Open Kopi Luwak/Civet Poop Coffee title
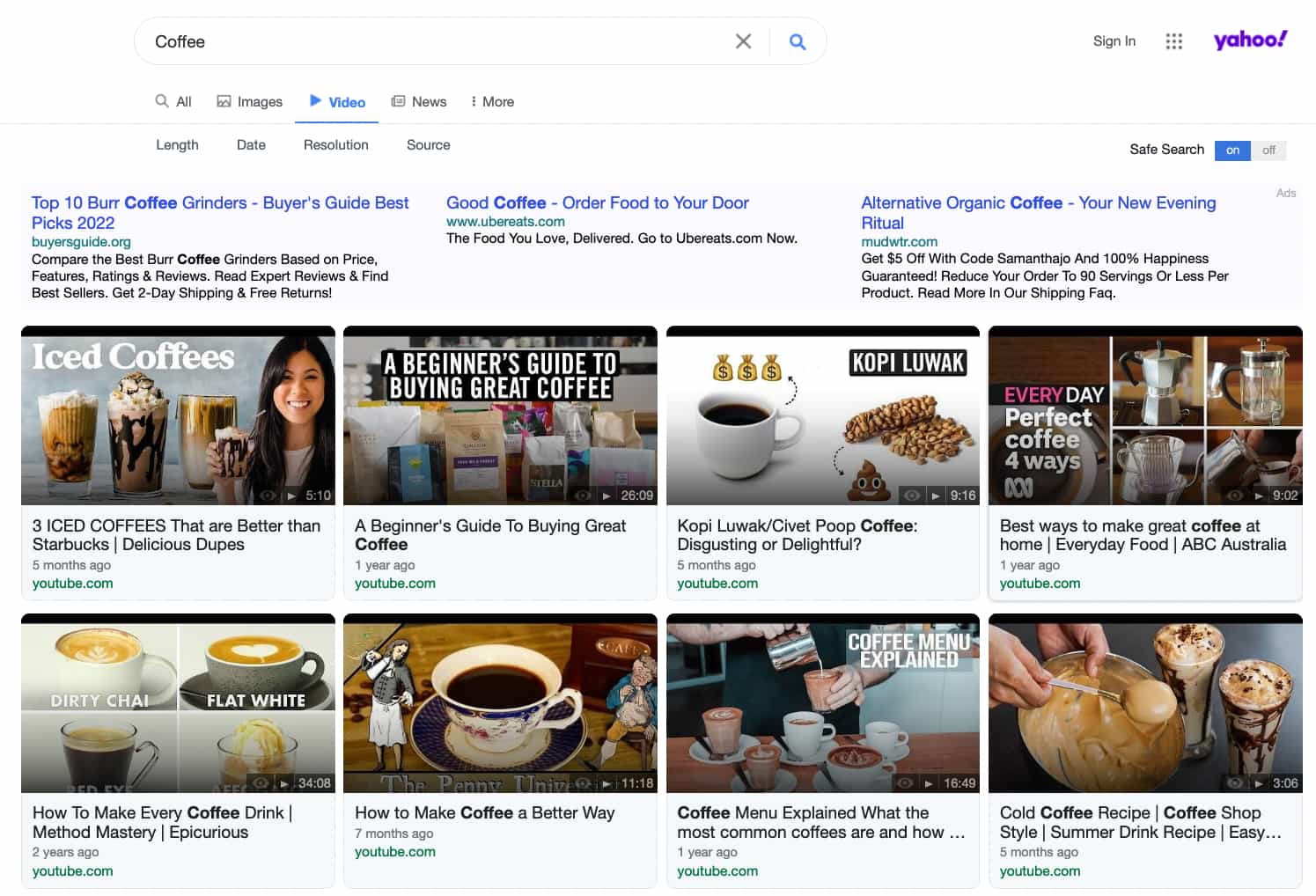The width and height of the screenshot is (1316, 896). (x=797, y=535)
